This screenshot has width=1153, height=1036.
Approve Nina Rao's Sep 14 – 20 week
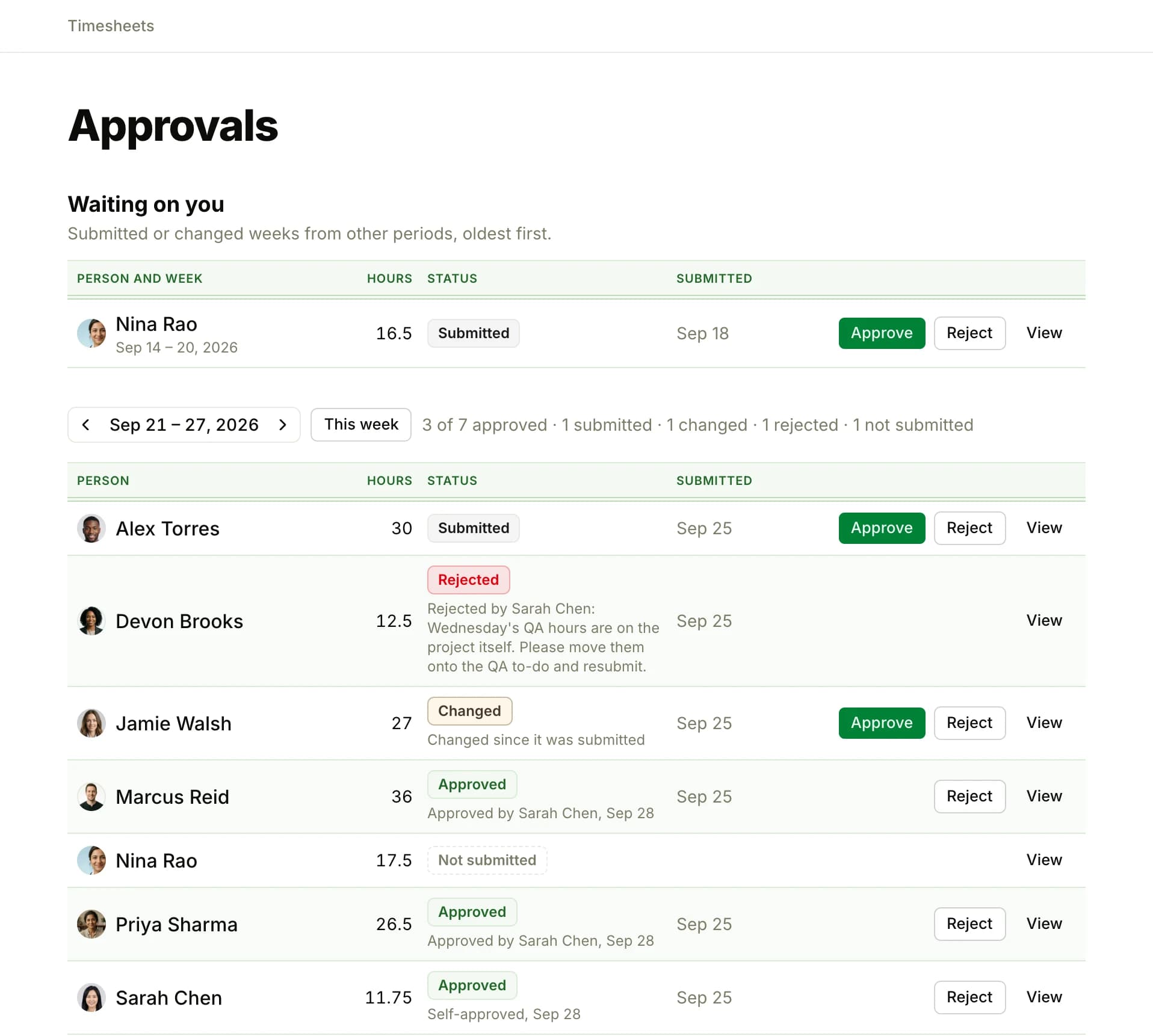coord(882,333)
